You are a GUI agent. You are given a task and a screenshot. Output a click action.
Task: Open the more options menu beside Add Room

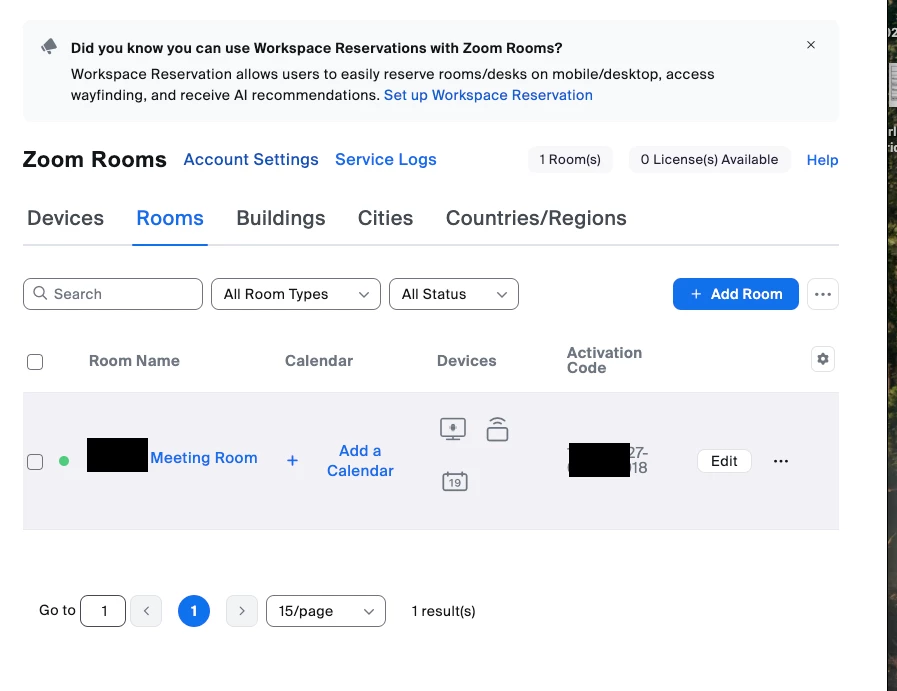(823, 294)
